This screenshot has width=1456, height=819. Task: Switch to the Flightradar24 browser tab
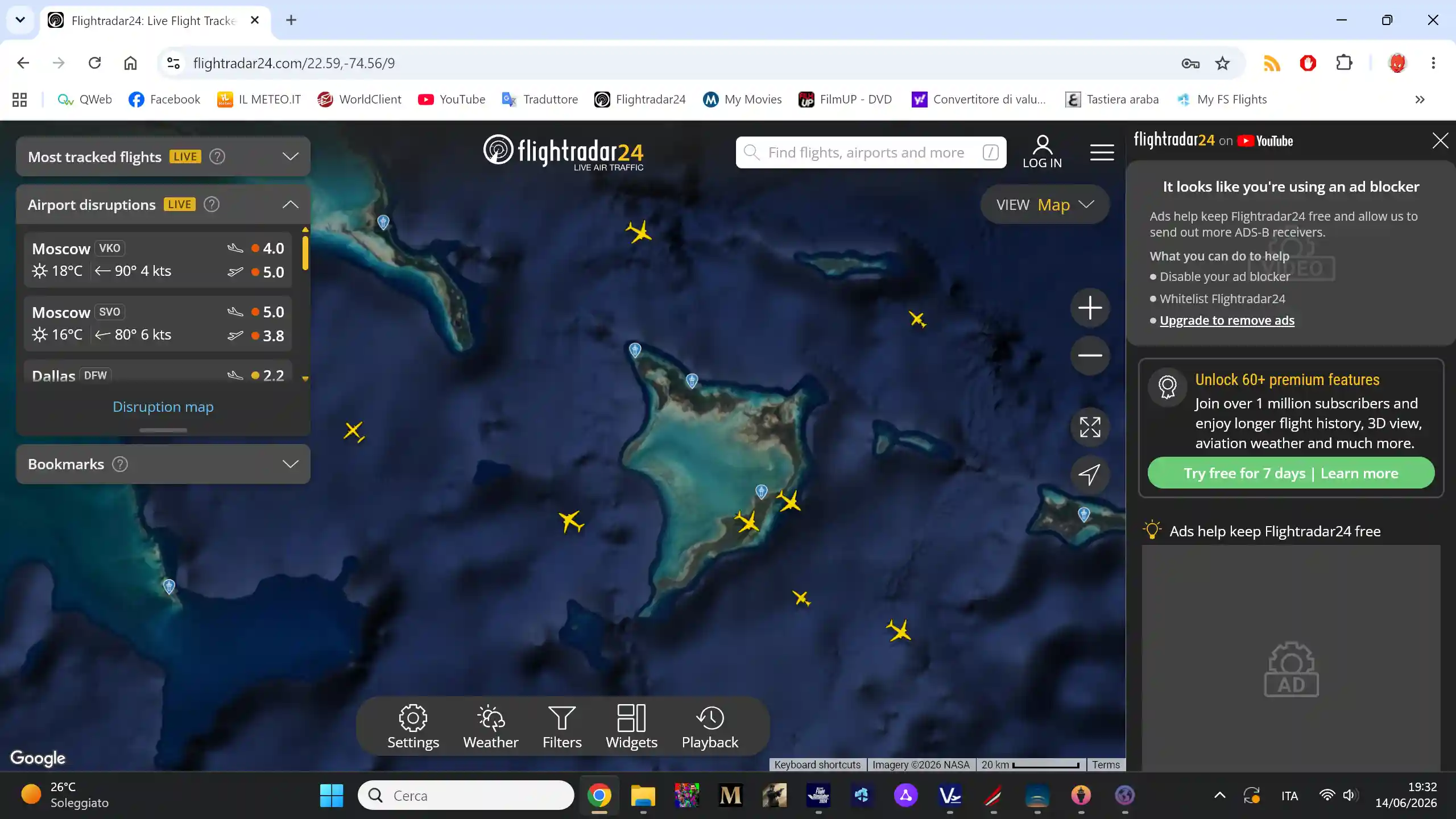(x=154, y=20)
